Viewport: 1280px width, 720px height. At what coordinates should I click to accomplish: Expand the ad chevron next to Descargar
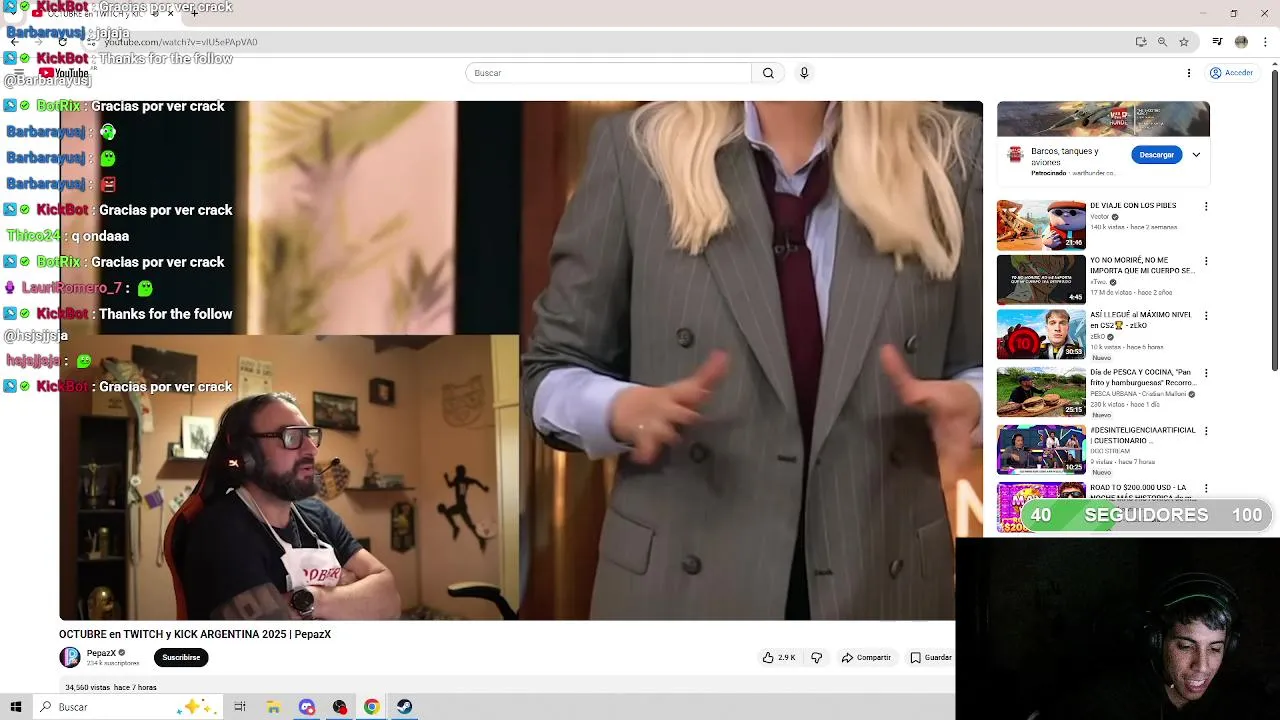[x=1196, y=155]
